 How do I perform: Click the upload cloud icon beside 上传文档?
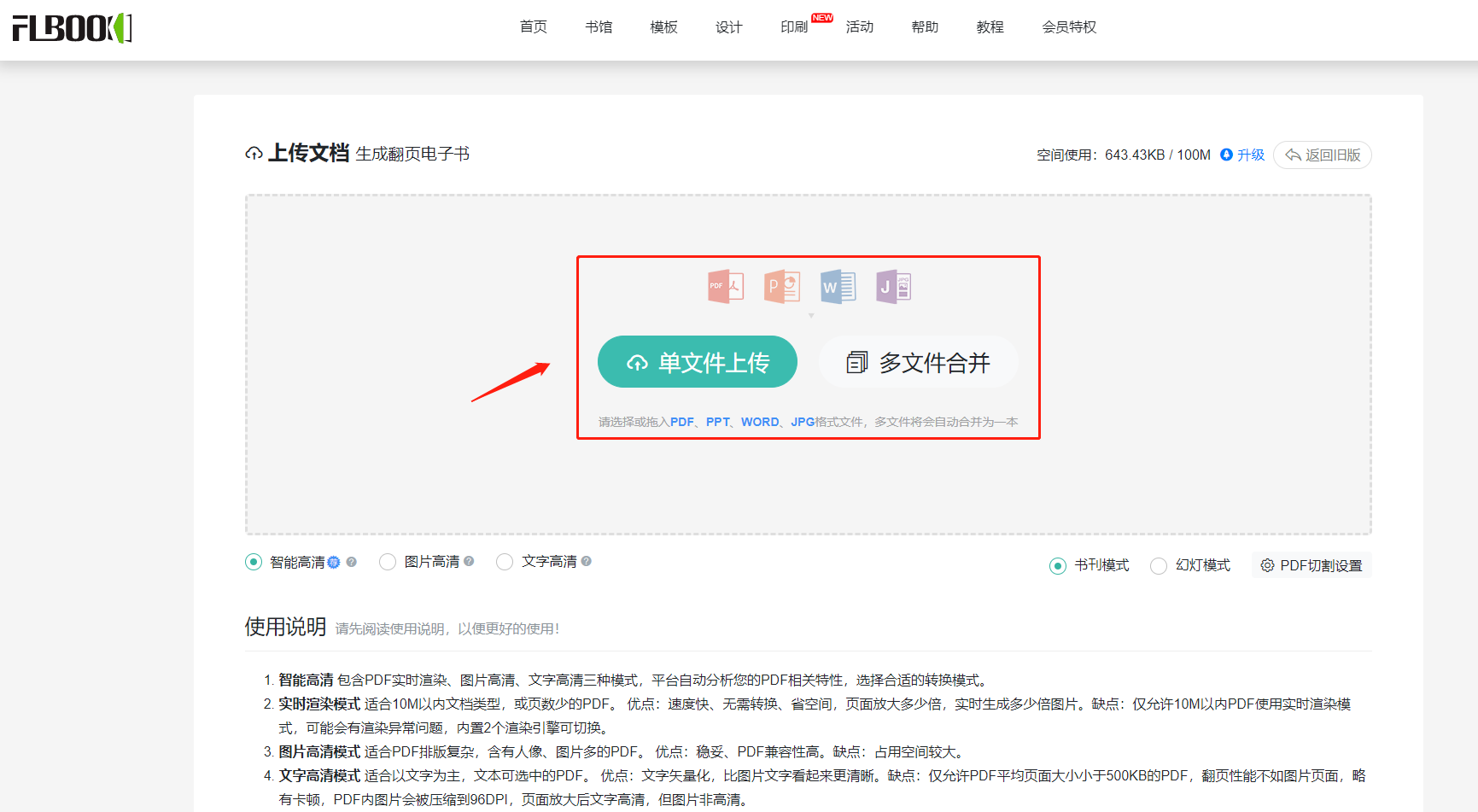tap(254, 154)
